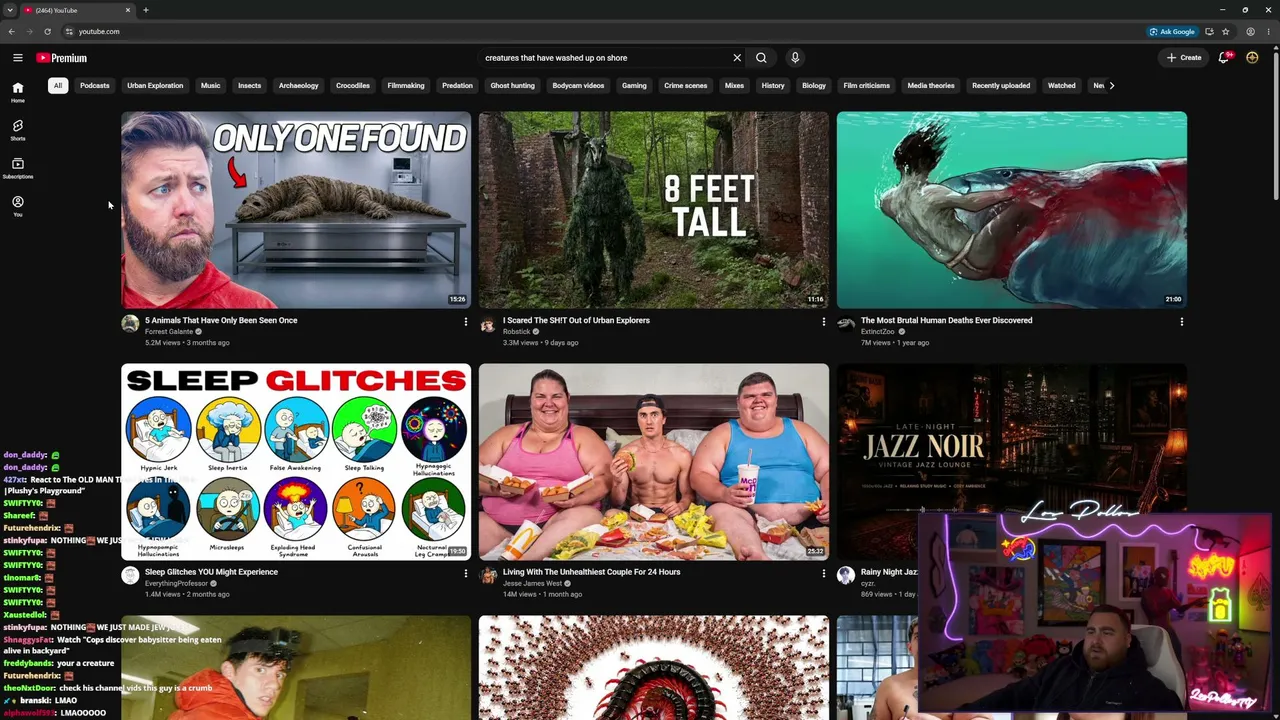Screen dimensions: 1280x720
Task: Open Forrest Galante channel avatar
Action: coord(130,323)
